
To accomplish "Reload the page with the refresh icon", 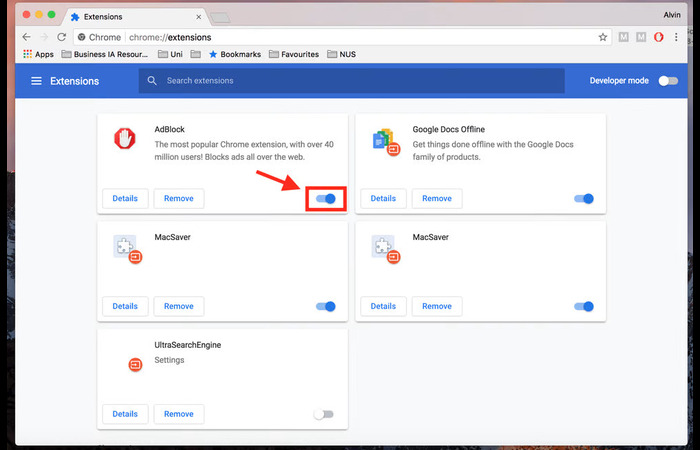I will 62,37.
